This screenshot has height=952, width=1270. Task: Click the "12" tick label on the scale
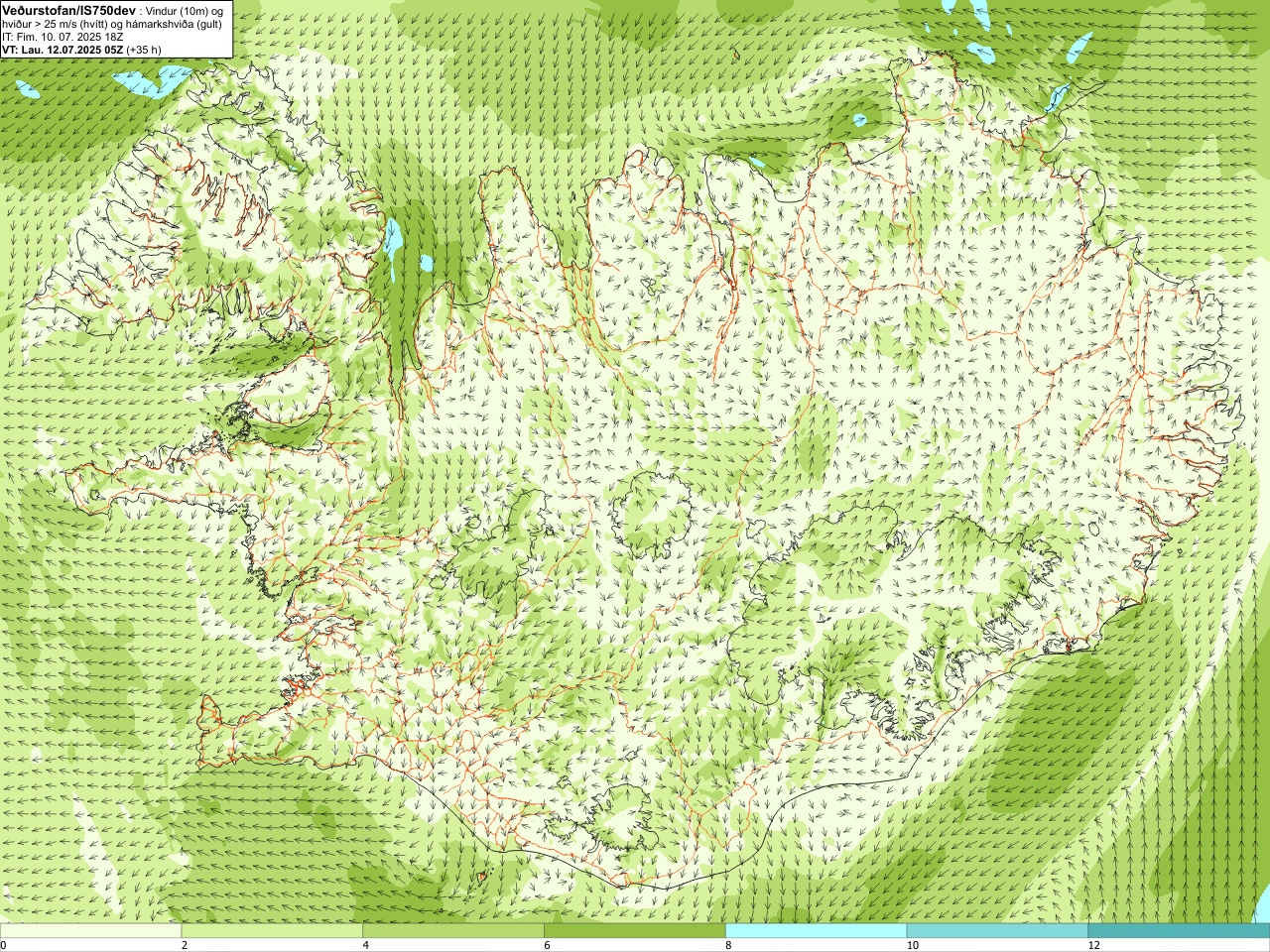pos(1094,945)
